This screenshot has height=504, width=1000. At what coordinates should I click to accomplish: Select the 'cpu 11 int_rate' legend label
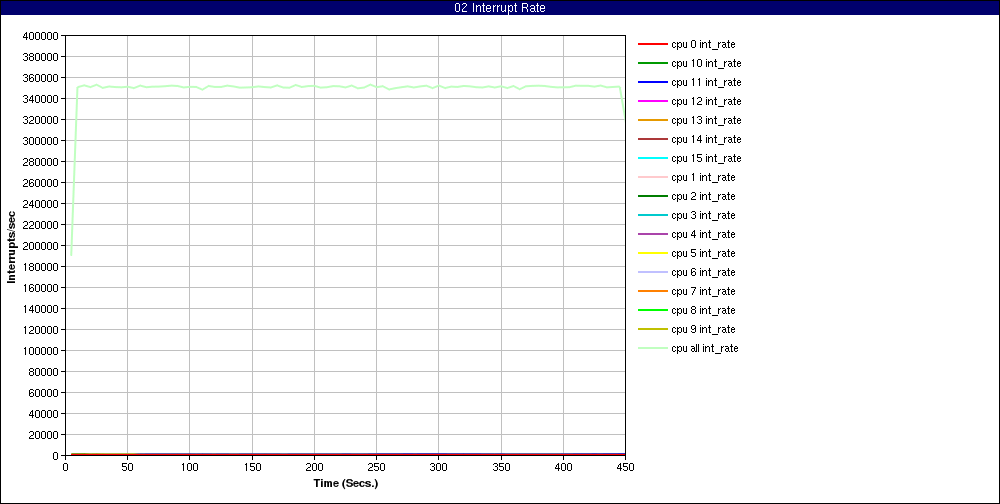(706, 82)
